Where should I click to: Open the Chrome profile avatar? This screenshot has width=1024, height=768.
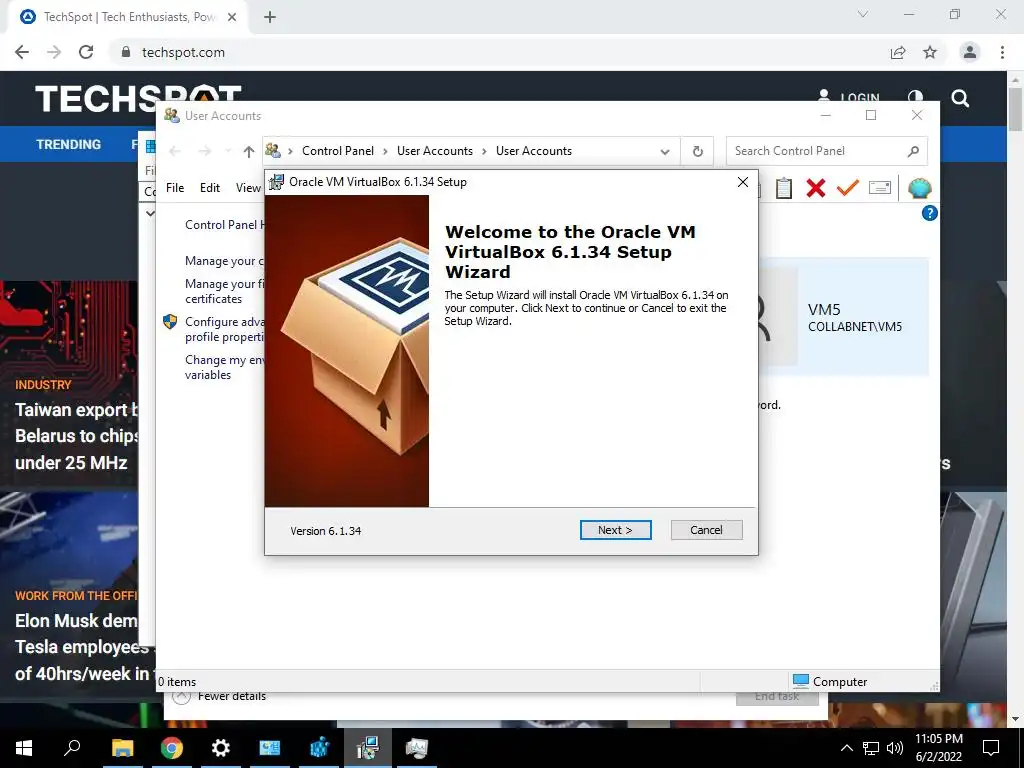coord(970,52)
